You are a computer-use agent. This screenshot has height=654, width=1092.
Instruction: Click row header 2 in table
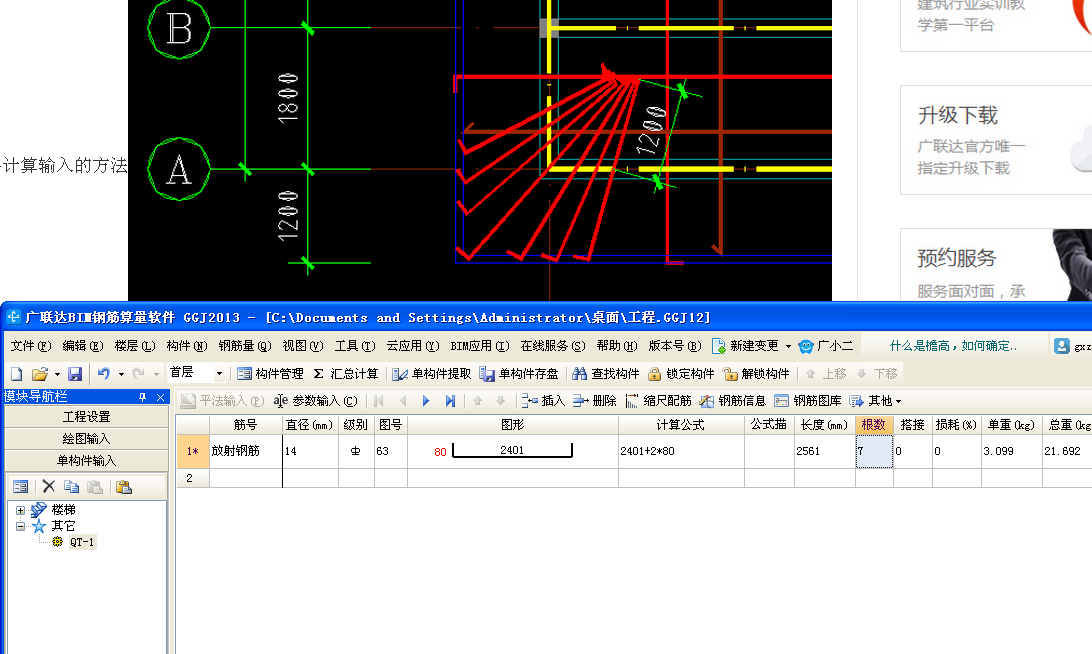tap(192, 478)
